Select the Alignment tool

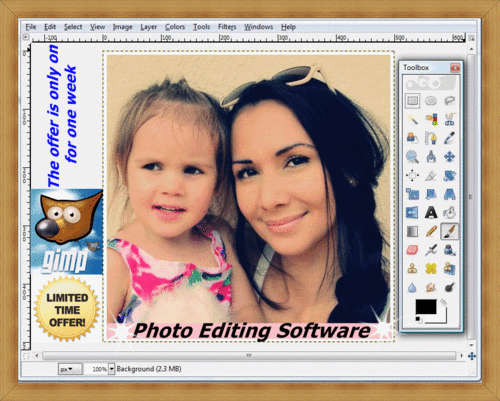coord(413,175)
